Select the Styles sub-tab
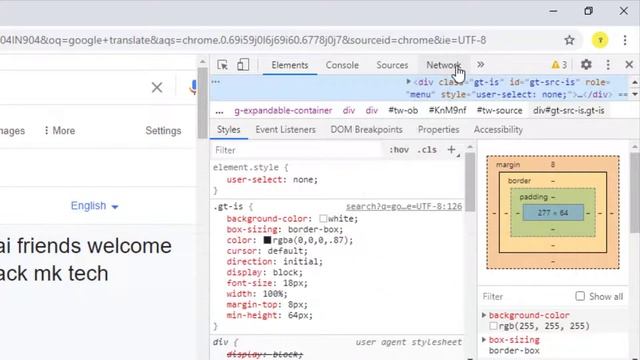640x360 pixels. [x=229, y=130]
